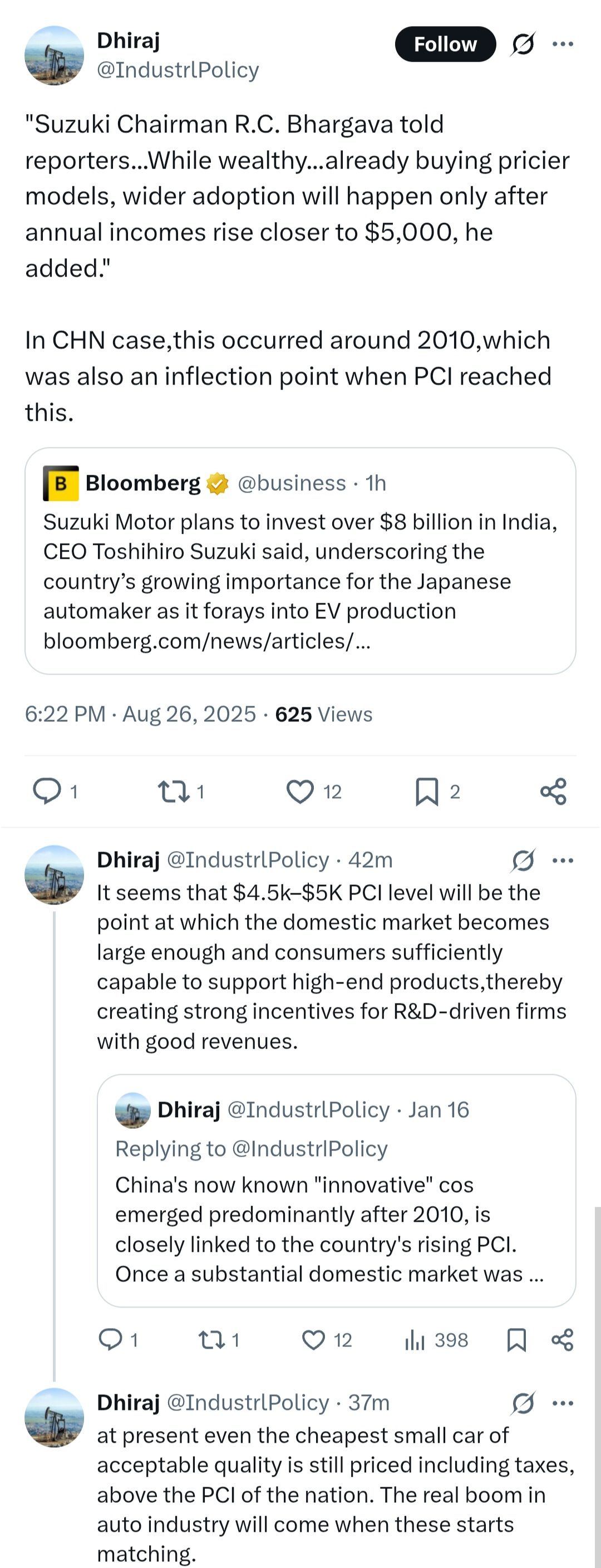Share the 42m reply tweet
Screen dimensions: 601x1568
(562, 1340)
